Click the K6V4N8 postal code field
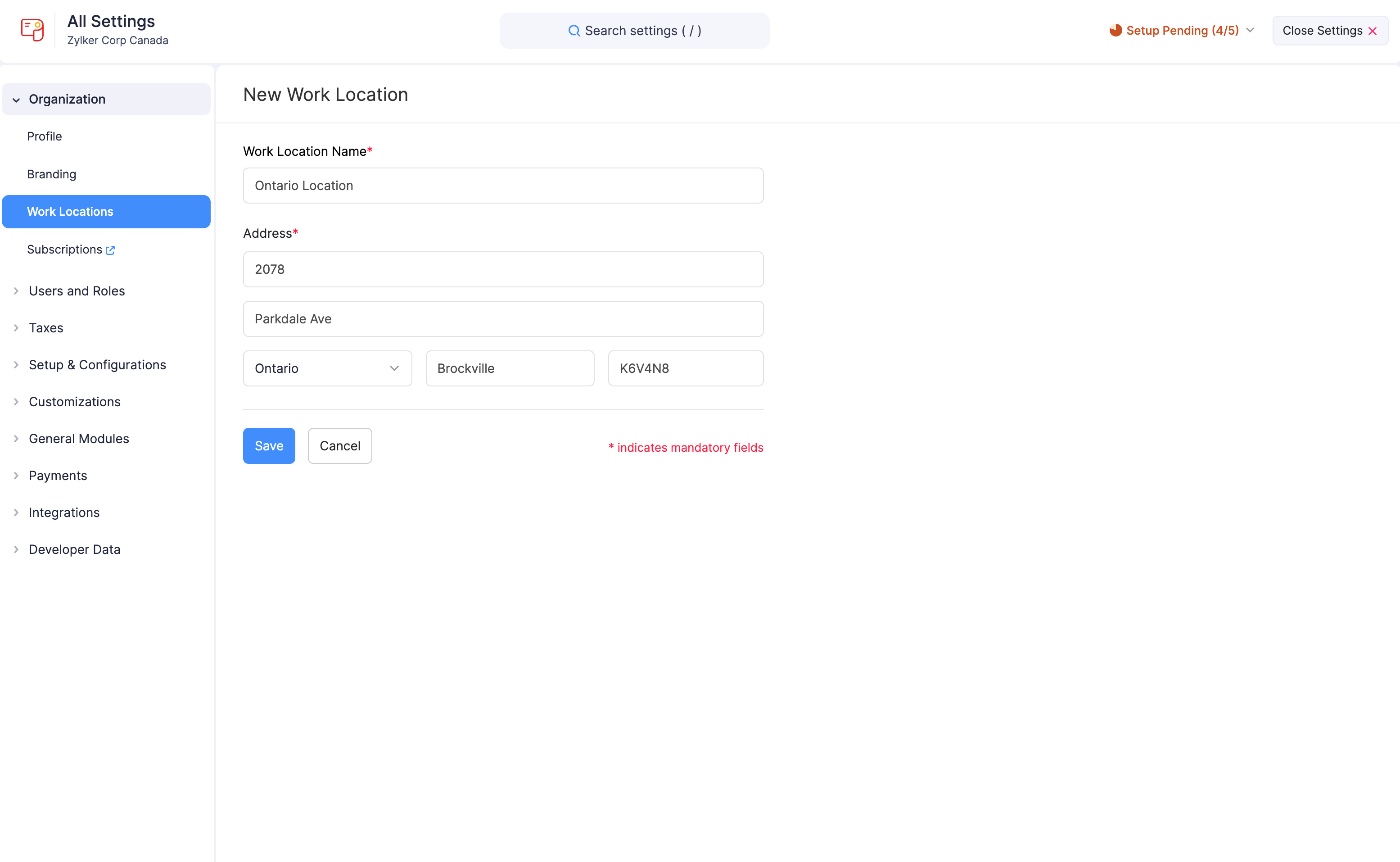Screen dimensions: 1400x862 point(686,368)
